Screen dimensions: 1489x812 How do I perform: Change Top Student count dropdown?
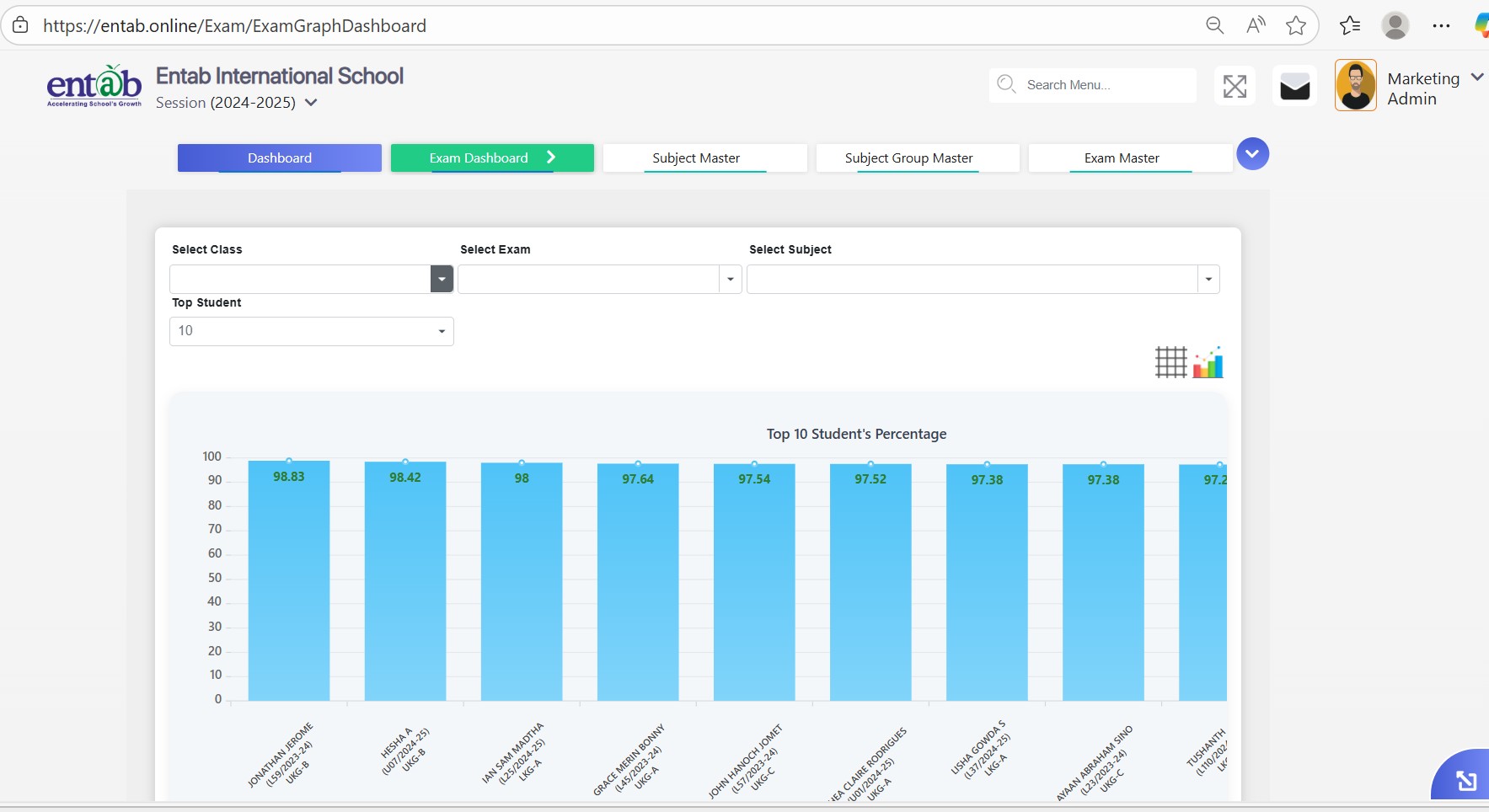click(x=312, y=331)
